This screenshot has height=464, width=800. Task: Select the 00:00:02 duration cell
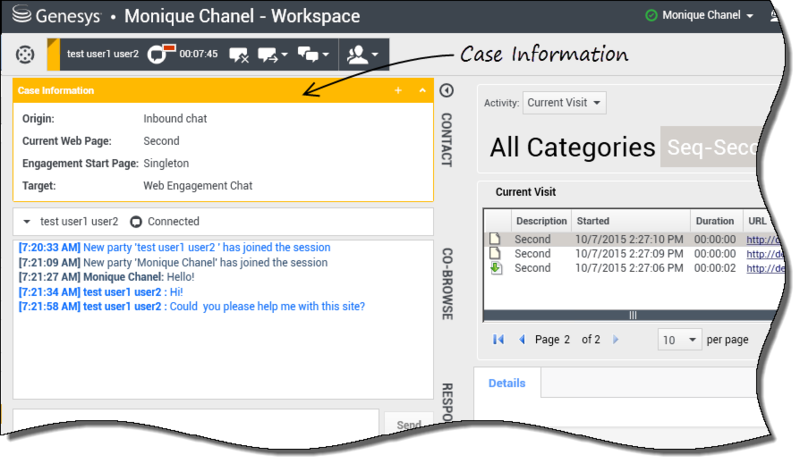click(715, 268)
